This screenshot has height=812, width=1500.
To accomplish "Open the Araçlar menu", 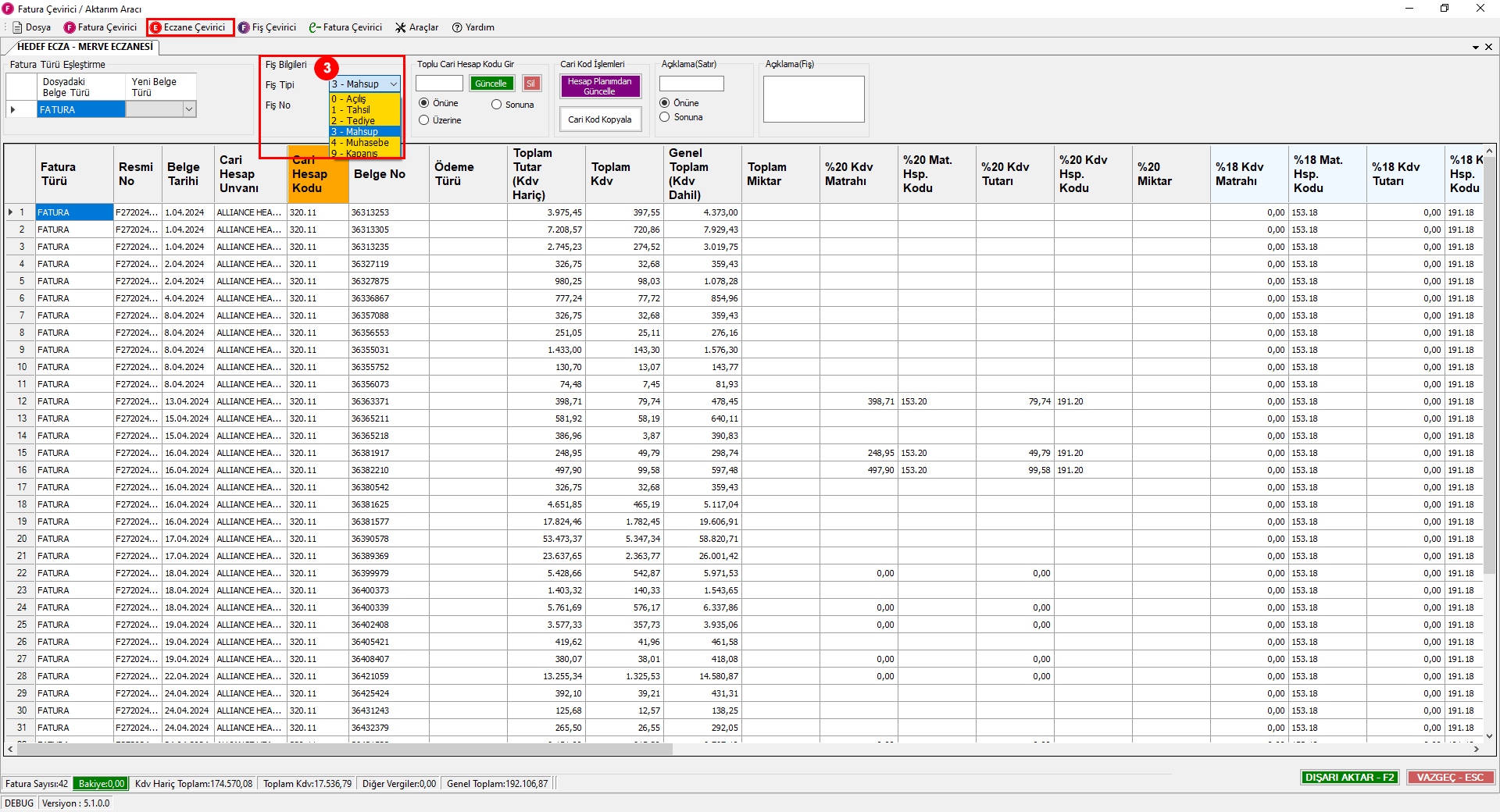I will [416, 27].
